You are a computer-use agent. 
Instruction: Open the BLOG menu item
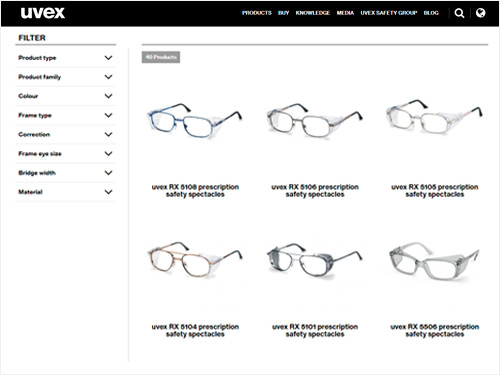point(431,13)
